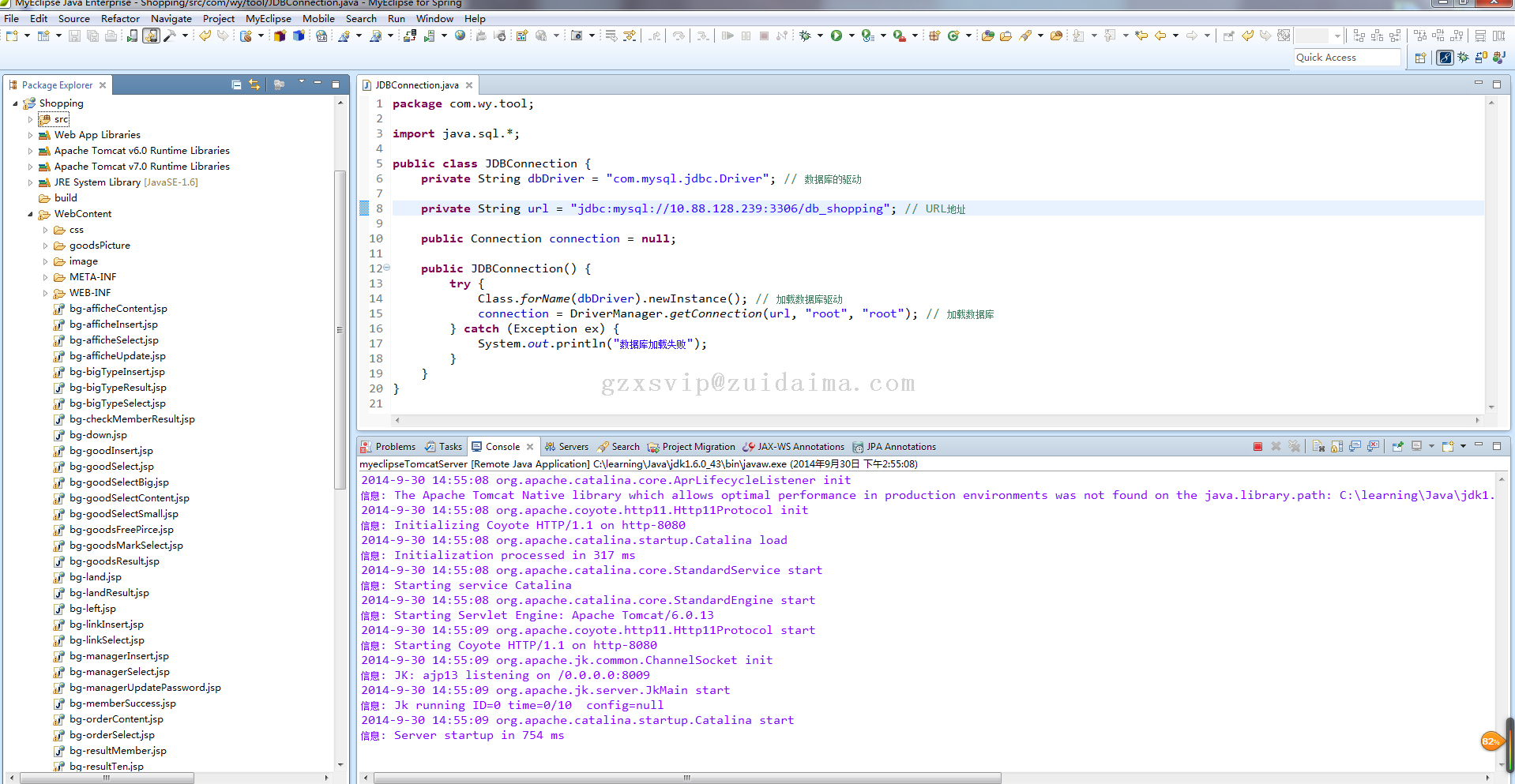
Task: Open the Debug button dropdown arrow
Action: [x=820, y=36]
